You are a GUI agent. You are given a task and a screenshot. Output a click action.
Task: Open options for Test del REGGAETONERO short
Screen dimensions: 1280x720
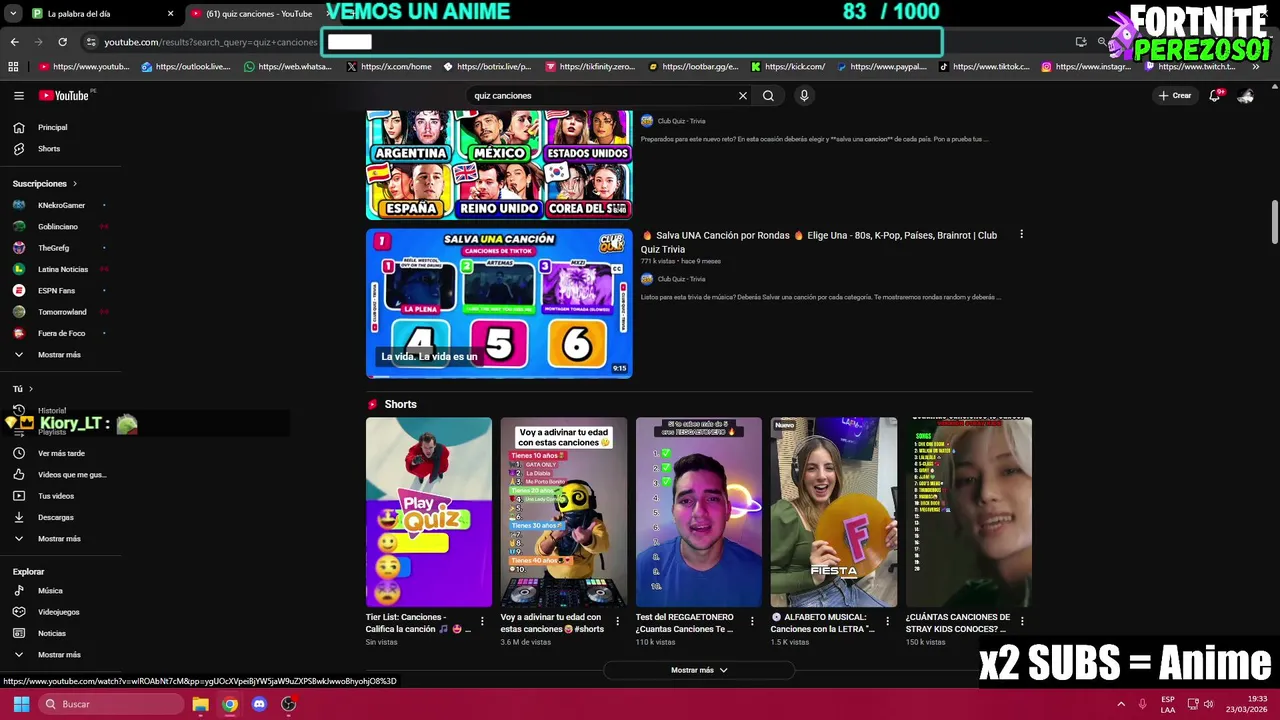tap(752, 621)
